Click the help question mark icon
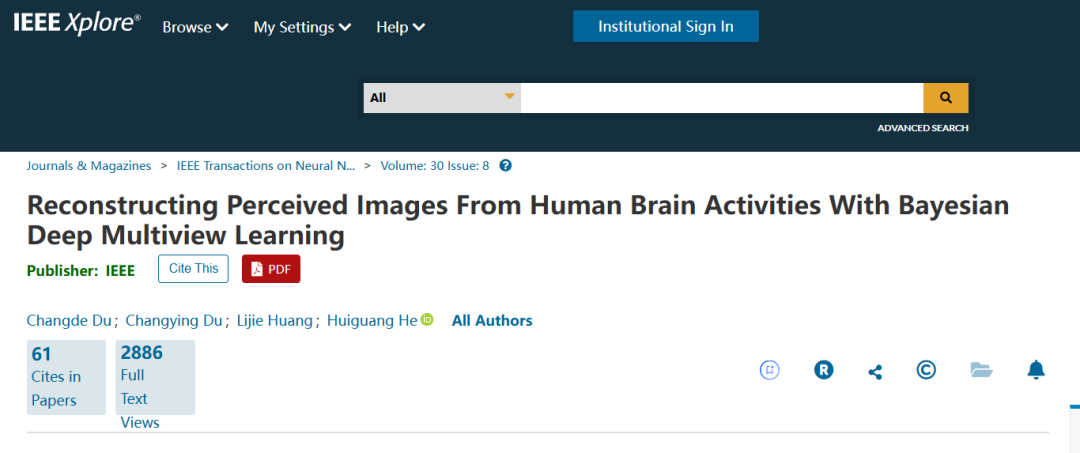This screenshot has width=1080, height=453. [x=505, y=166]
